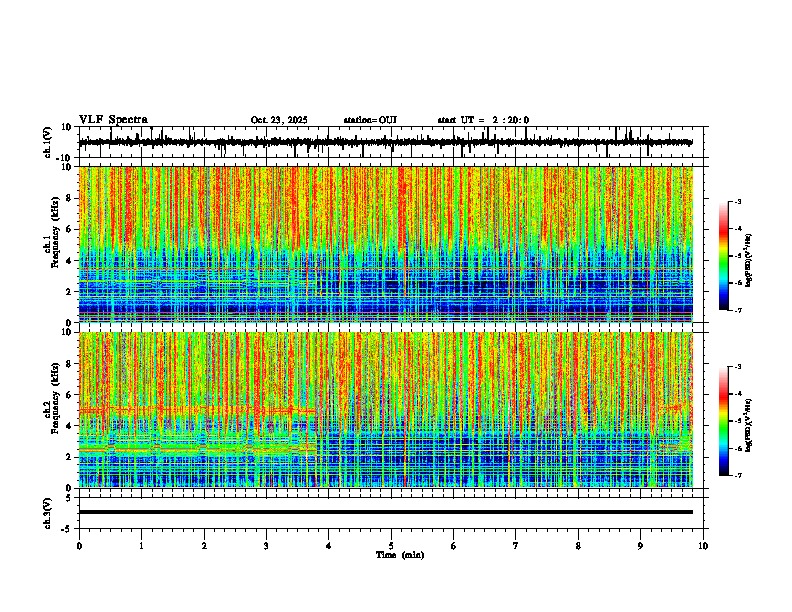Click the "8" kHz tick on ch.1 frequency axis
The image size is (792, 612).
coord(70,198)
